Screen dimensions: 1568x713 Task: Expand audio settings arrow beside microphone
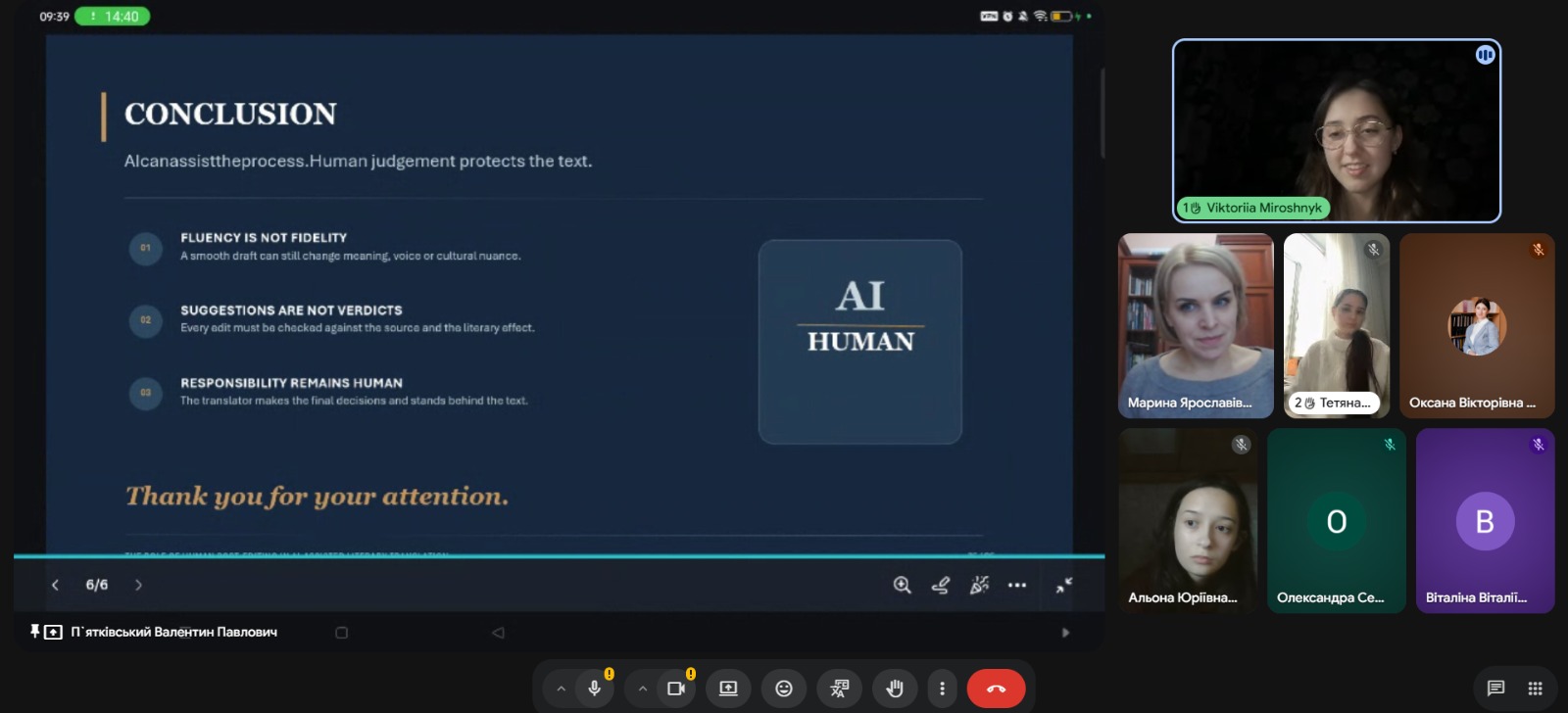click(561, 689)
